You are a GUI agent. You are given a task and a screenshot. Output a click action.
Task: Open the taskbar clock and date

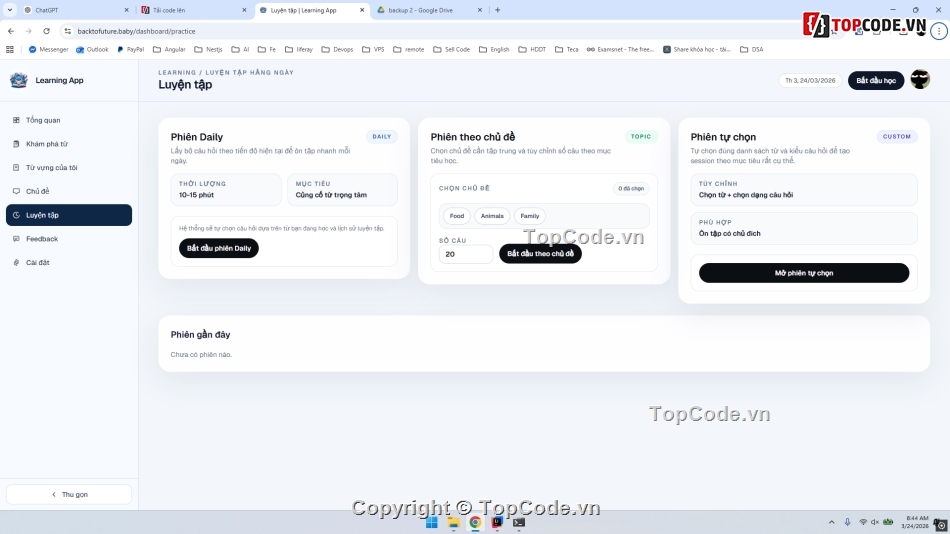coord(915,522)
